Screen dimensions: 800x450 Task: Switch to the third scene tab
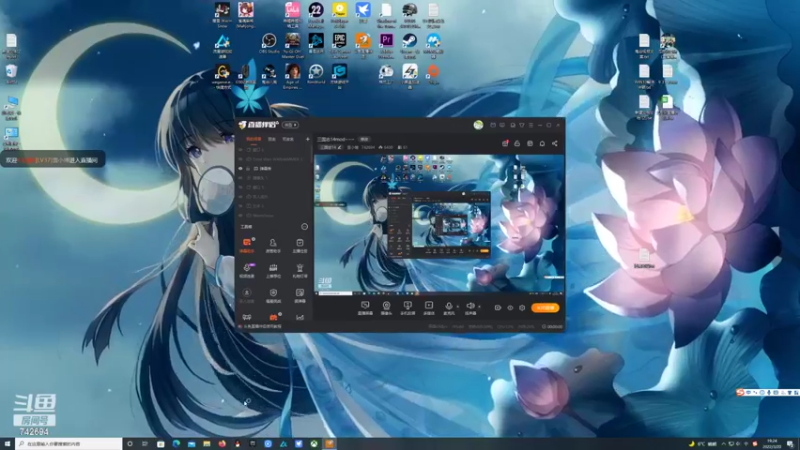pos(288,139)
